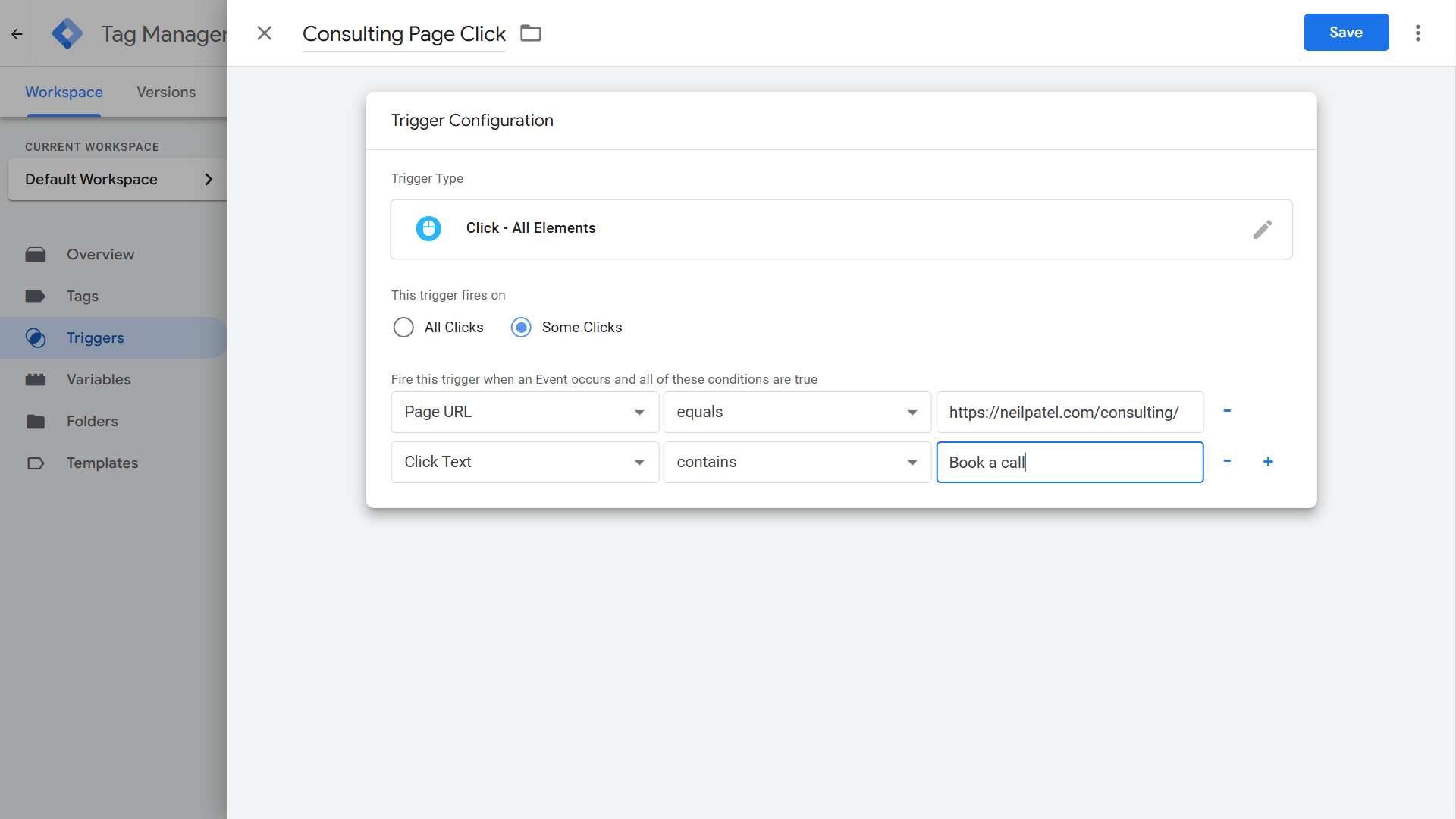1456x819 pixels.
Task: Open the folder icon next to trigger name
Action: (531, 33)
